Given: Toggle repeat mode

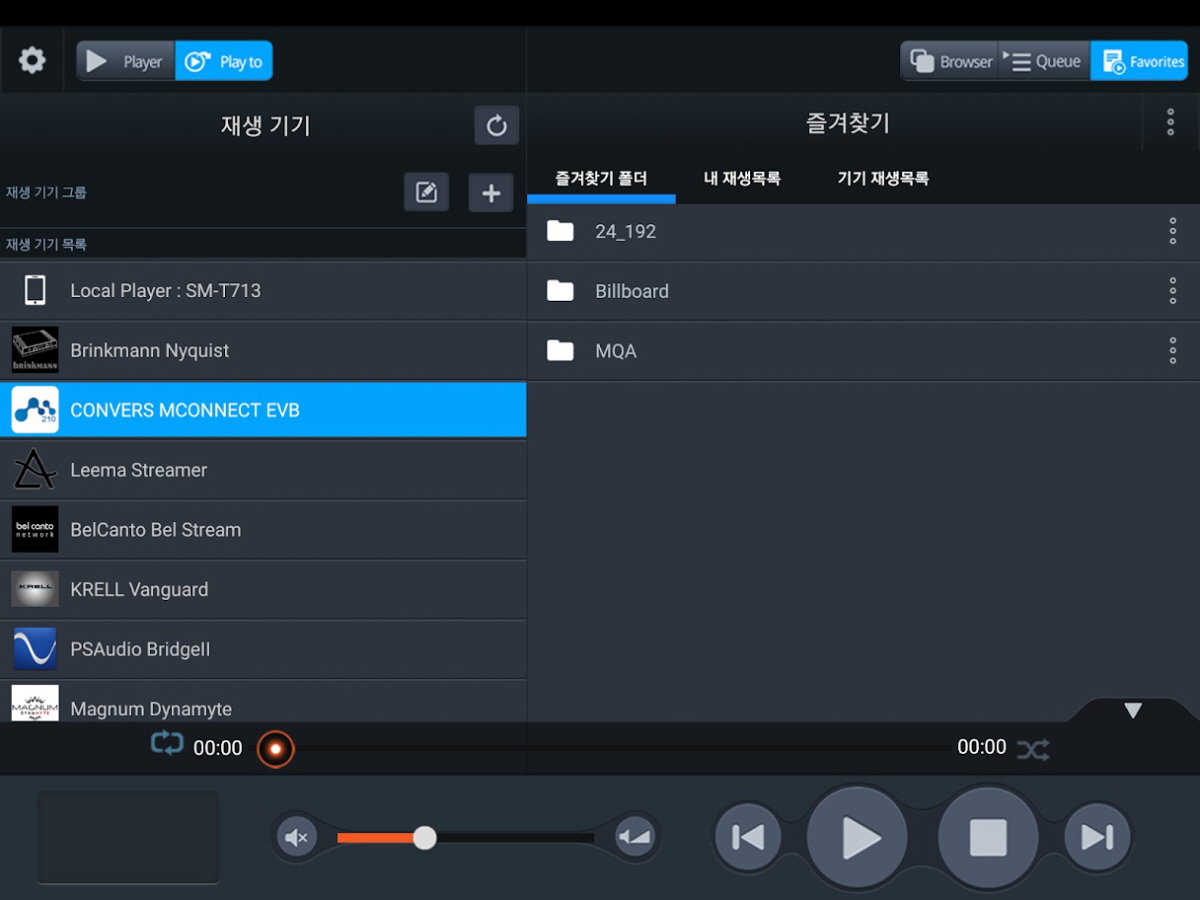Looking at the screenshot, I should [x=167, y=744].
